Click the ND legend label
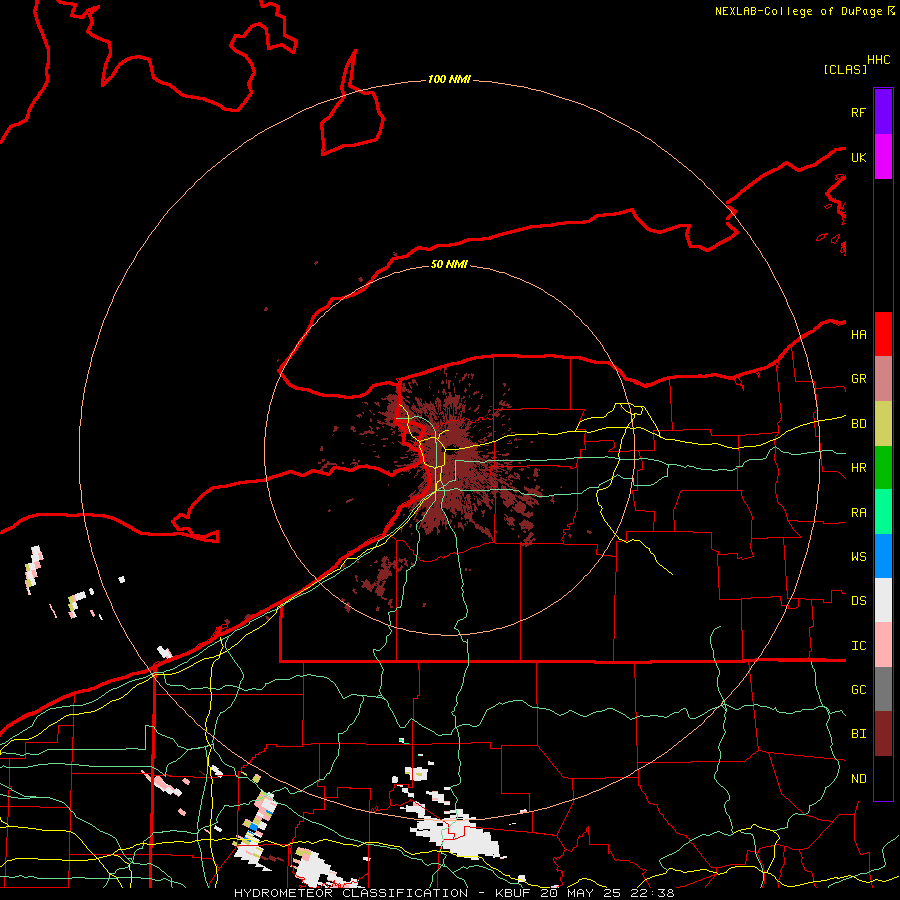This screenshot has width=900, height=900. (x=858, y=779)
